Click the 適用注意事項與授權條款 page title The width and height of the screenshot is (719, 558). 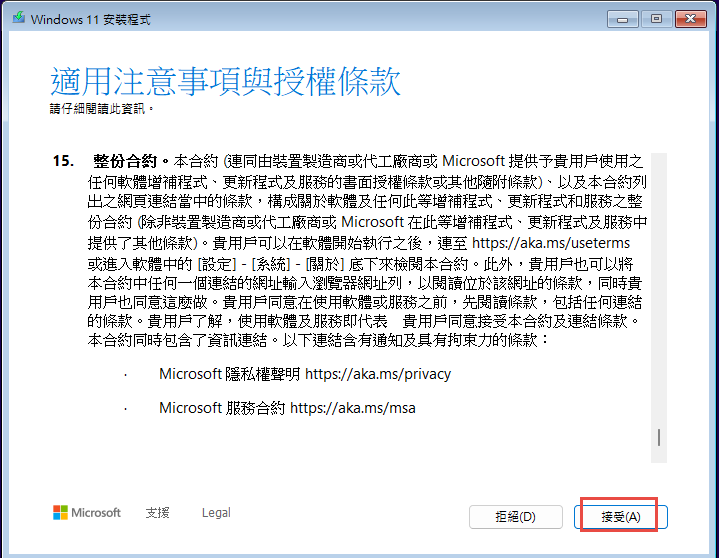225,82
